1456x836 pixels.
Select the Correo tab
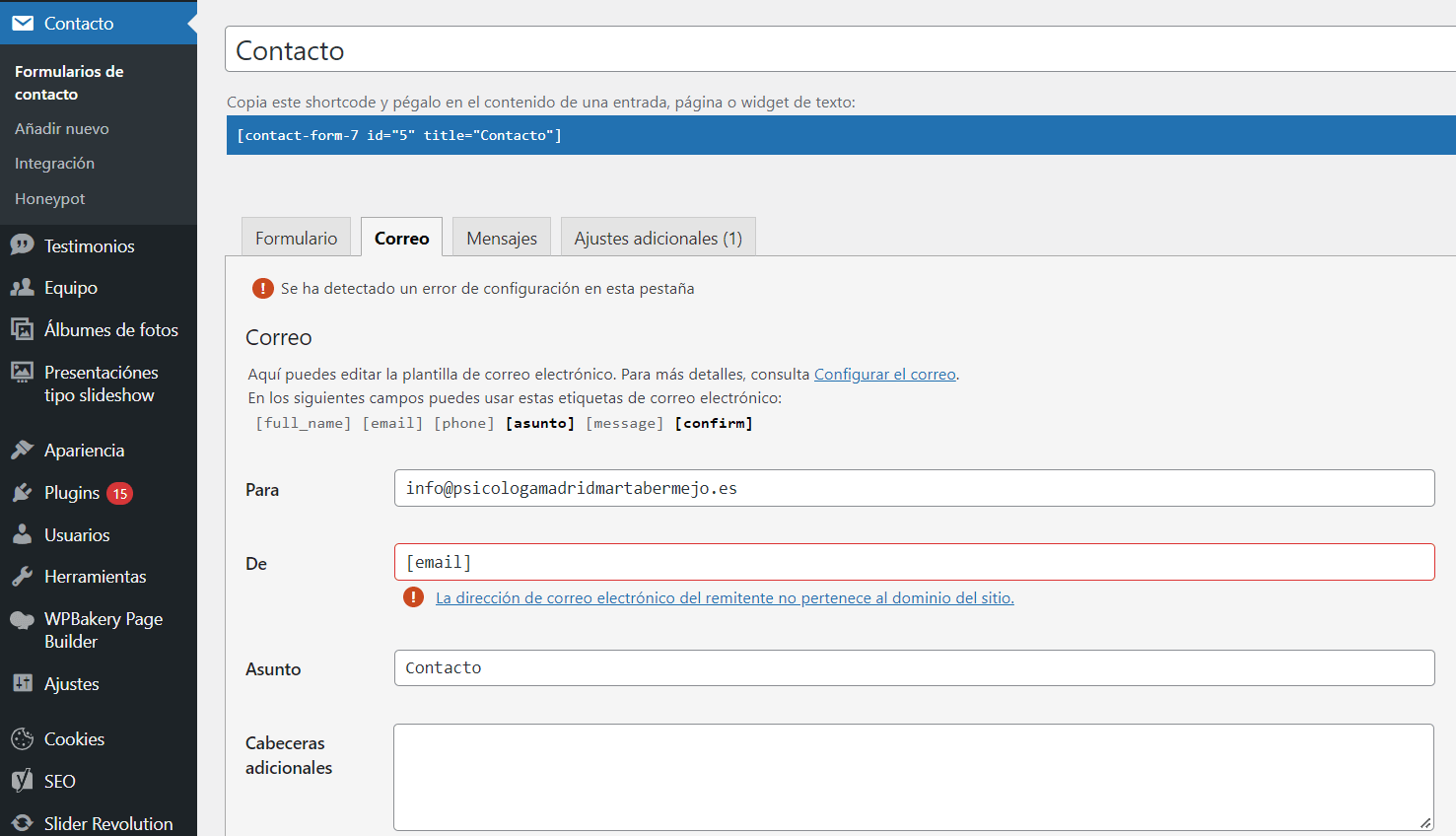point(401,238)
